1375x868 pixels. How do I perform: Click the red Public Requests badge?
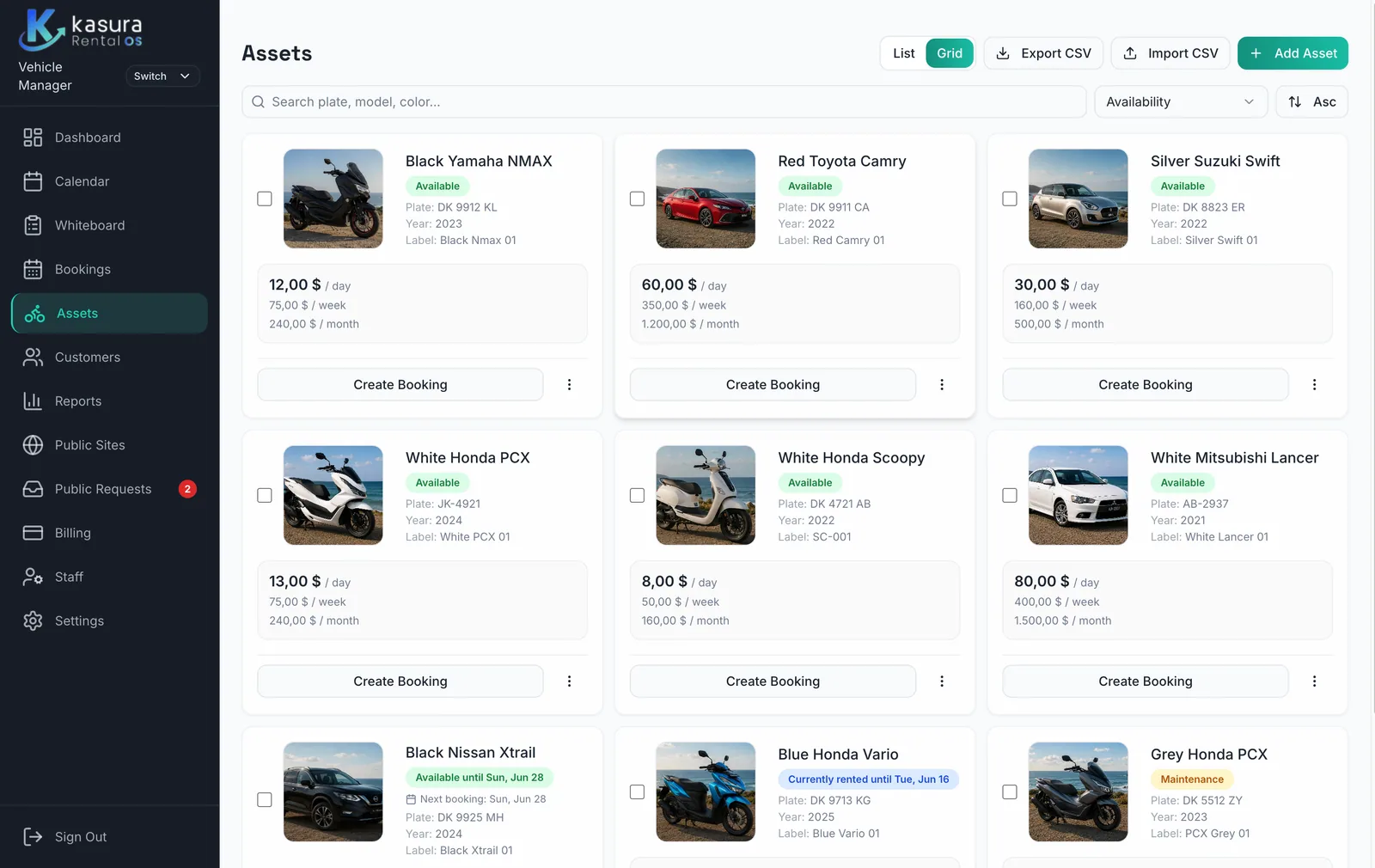[x=187, y=489]
